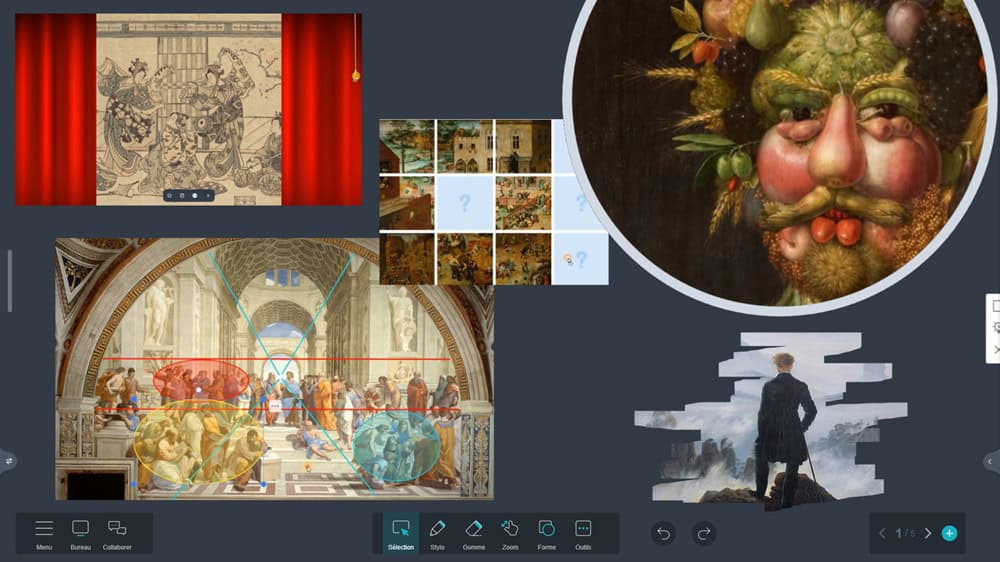
Task: Open the Menu hamburger button
Action: coord(44,533)
